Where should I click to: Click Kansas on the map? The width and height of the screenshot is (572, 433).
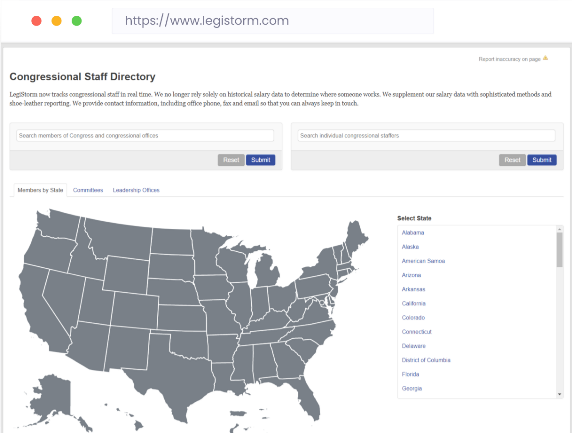(182, 317)
